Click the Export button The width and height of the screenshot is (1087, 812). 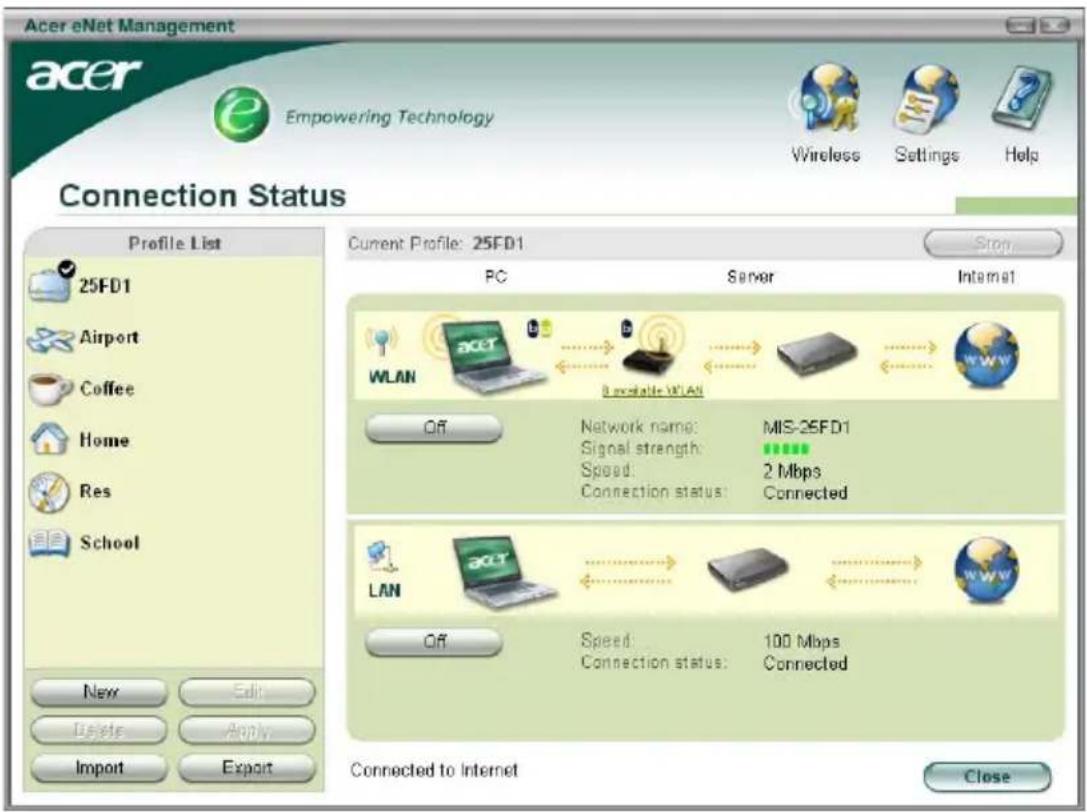[x=247, y=768]
